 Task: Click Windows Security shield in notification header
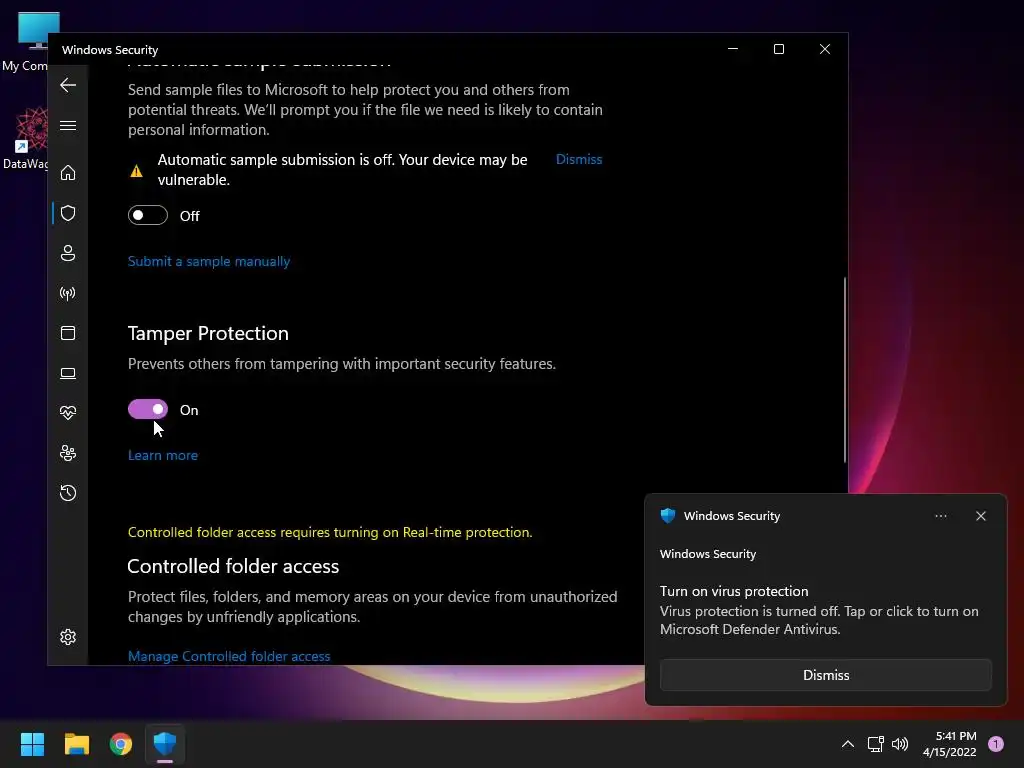[667, 516]
